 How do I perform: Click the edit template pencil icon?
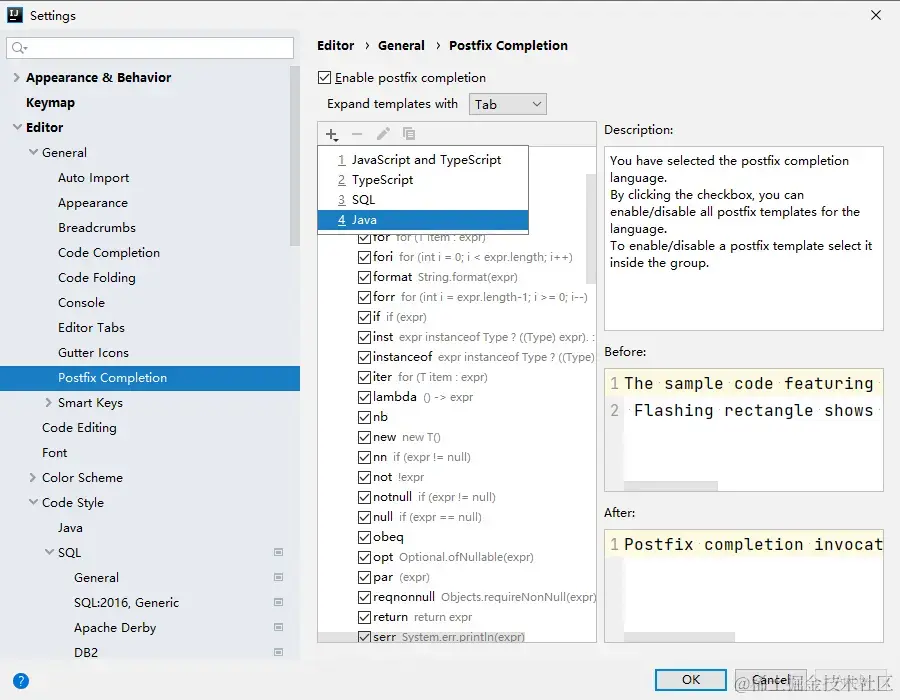383,134
